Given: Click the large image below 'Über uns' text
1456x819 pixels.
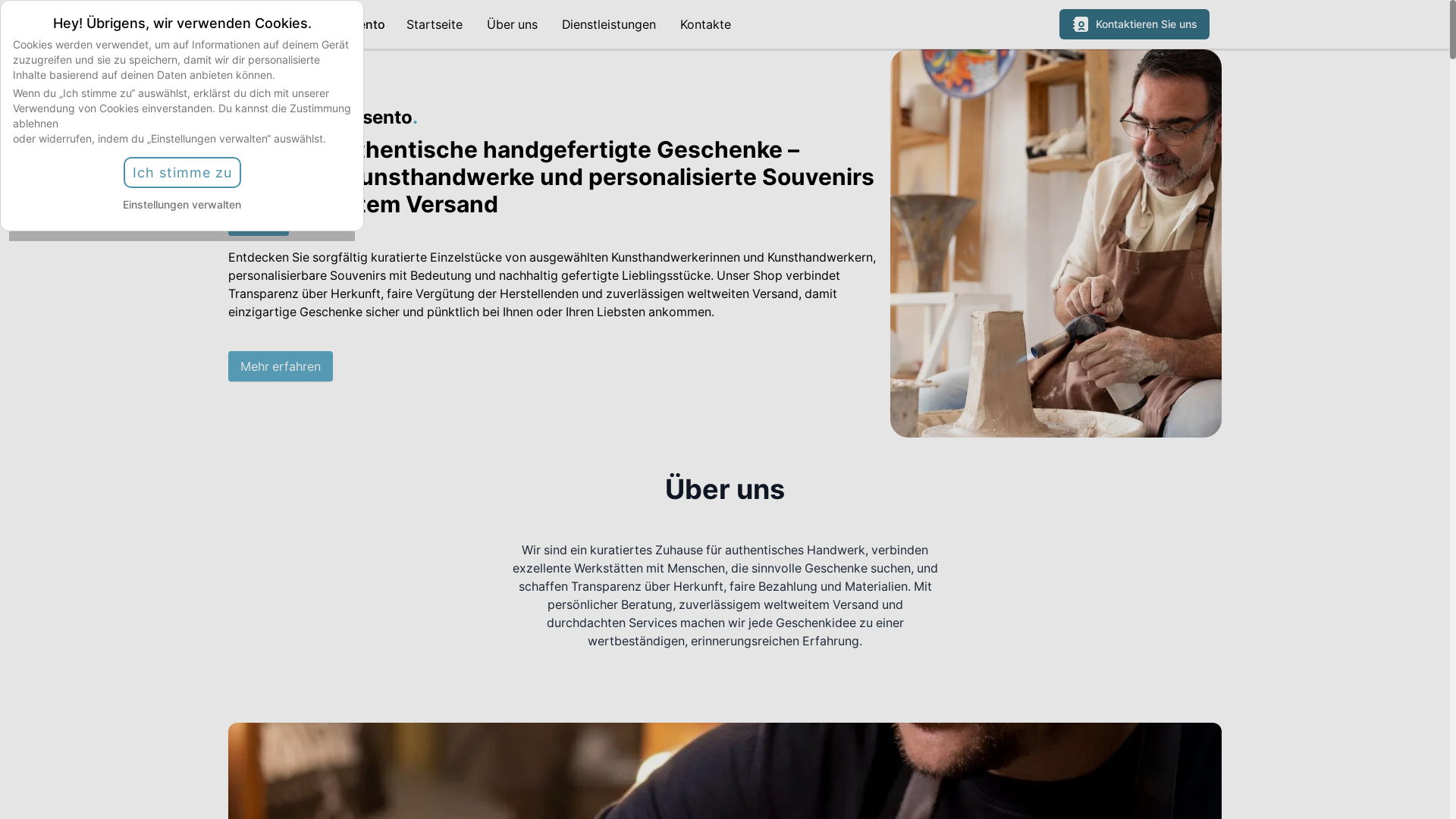Looking at the screenshot, I should coord(725,770).
